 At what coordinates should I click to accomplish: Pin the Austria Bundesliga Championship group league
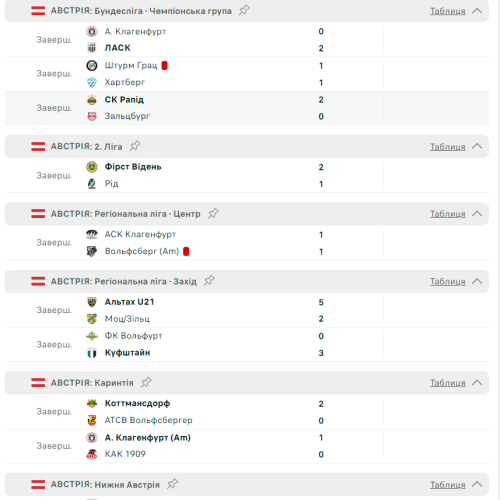244,10
